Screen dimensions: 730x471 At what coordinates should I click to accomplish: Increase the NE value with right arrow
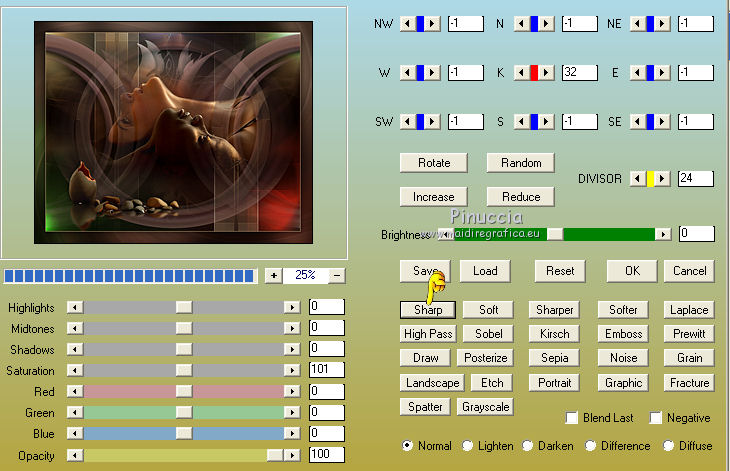pyautogui.click(x=662, y=23)
